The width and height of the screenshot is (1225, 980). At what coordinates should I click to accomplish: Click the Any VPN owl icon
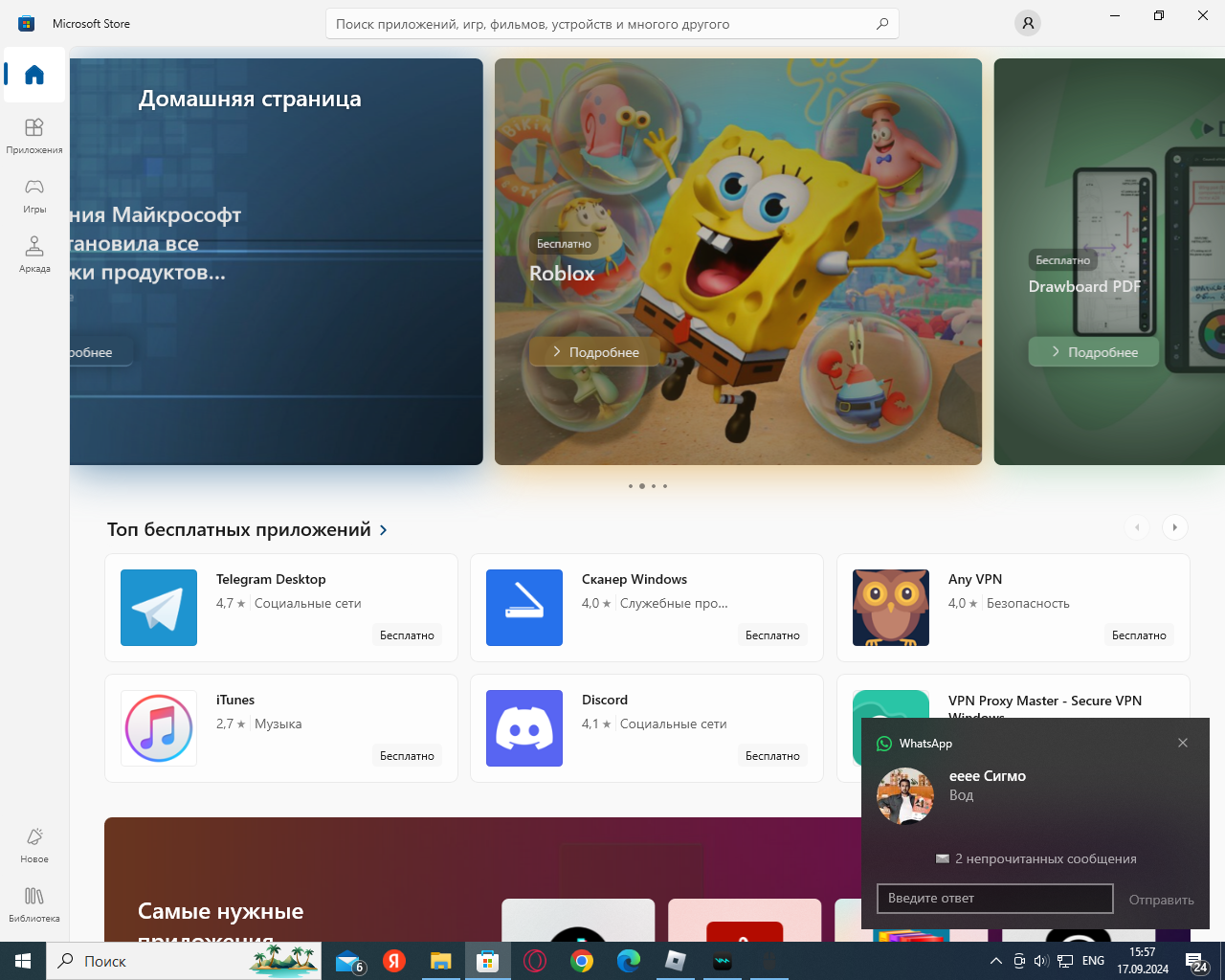click(891, 608)
